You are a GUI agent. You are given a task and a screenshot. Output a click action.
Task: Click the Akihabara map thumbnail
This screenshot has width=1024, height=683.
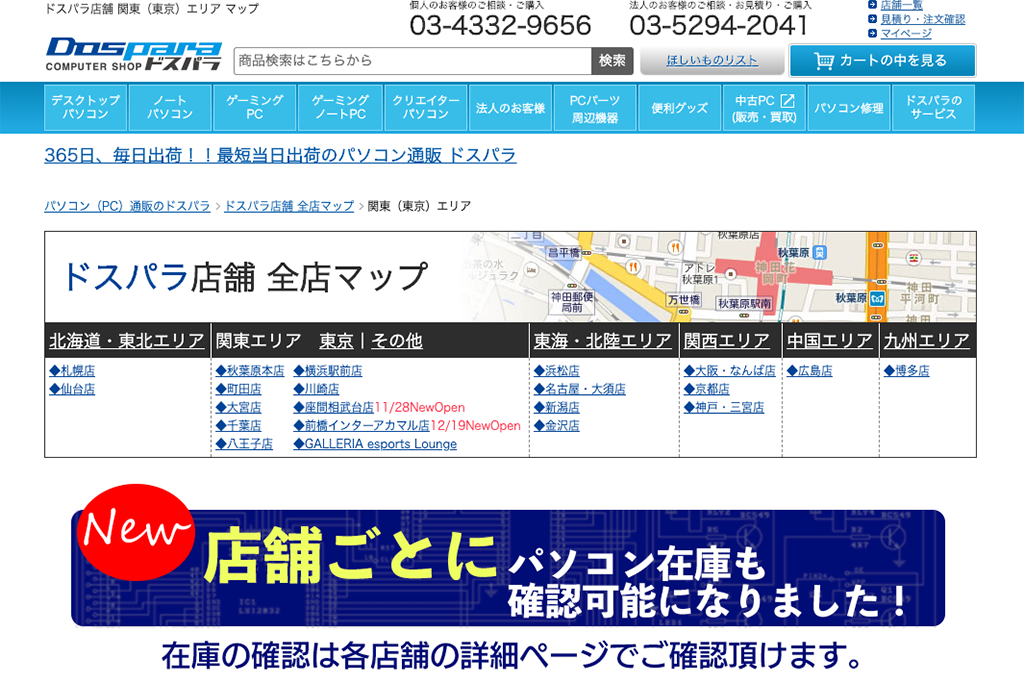tap(718, 277)
